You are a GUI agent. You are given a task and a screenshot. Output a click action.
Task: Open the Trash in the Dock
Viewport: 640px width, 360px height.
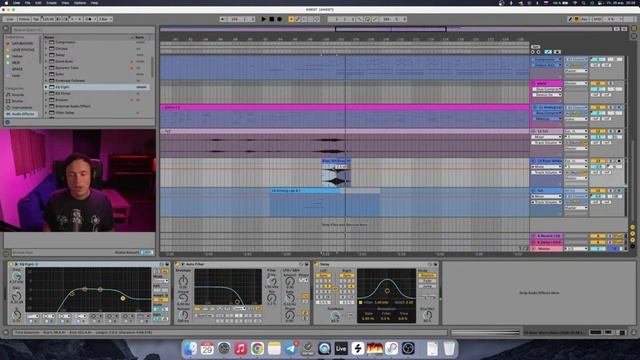click(449, 349)
